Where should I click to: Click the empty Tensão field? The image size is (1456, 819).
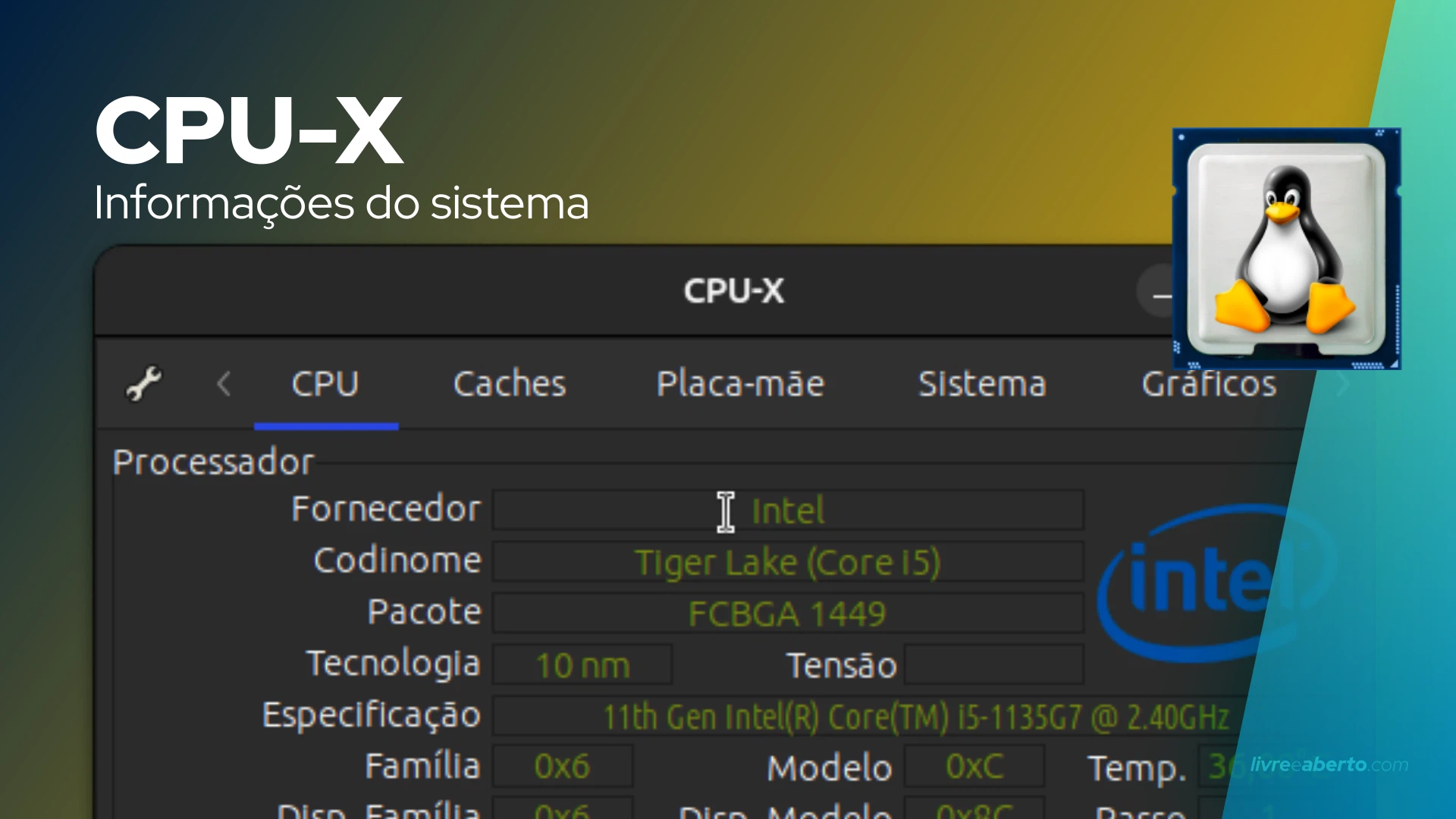coord(994,664)
